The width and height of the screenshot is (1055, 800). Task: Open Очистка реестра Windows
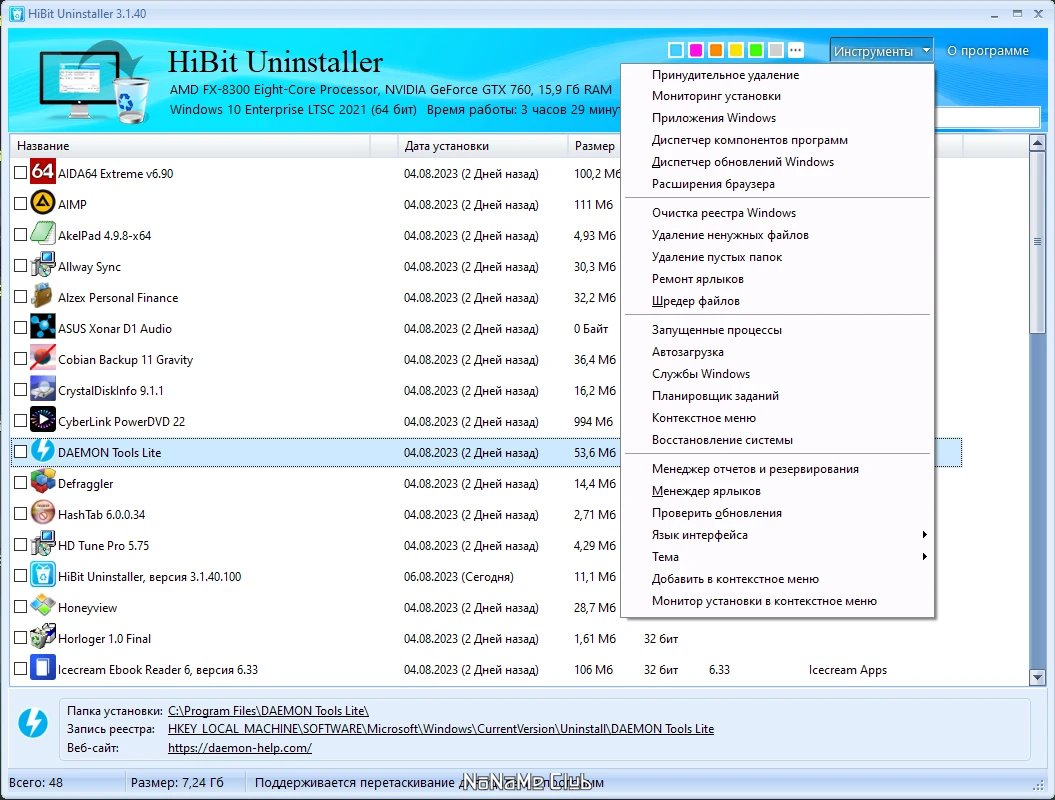pos(778,213)
